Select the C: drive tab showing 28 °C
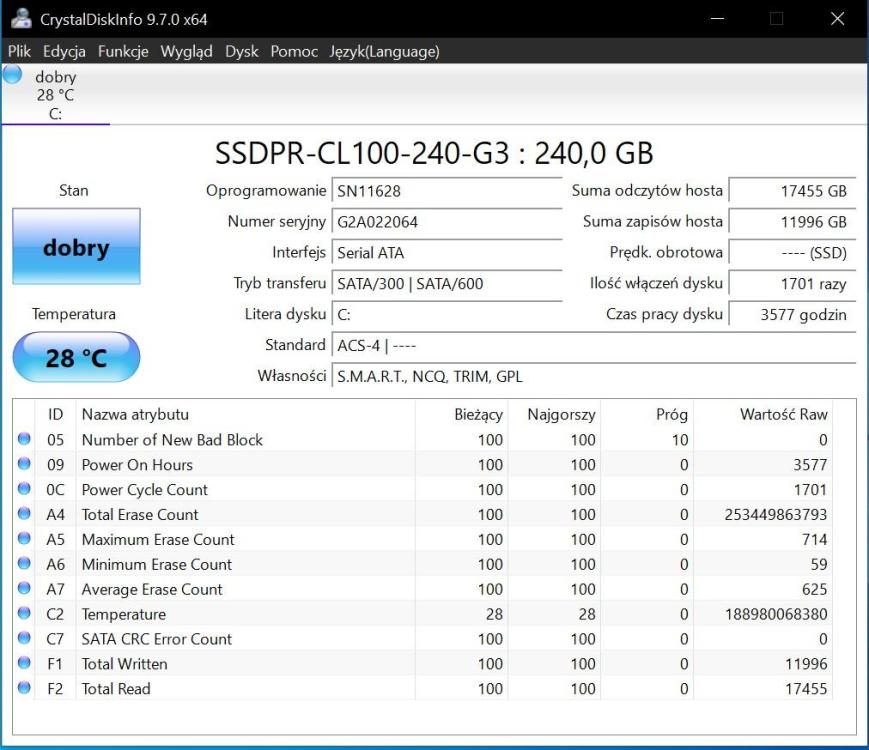The height and width of the screenshot is (750, 869). (x=55, y=95)
